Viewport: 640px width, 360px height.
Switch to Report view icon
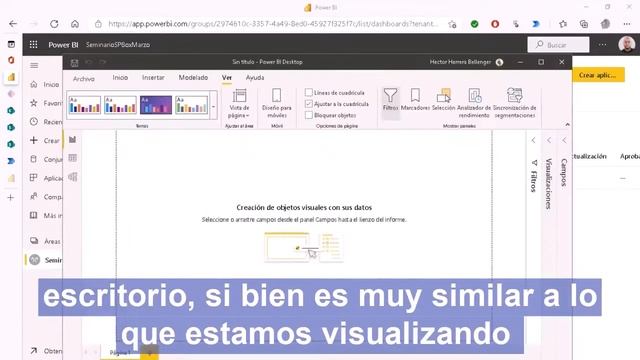[x=73, y=140]
